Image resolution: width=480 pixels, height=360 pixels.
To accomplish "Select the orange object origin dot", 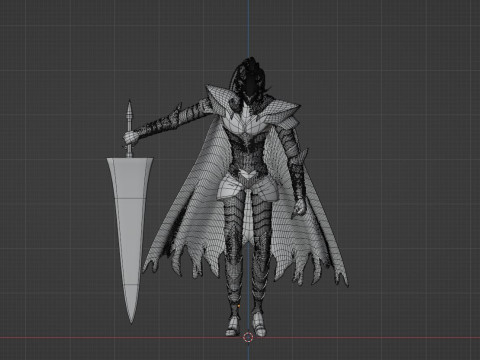I will click(239, 305).
